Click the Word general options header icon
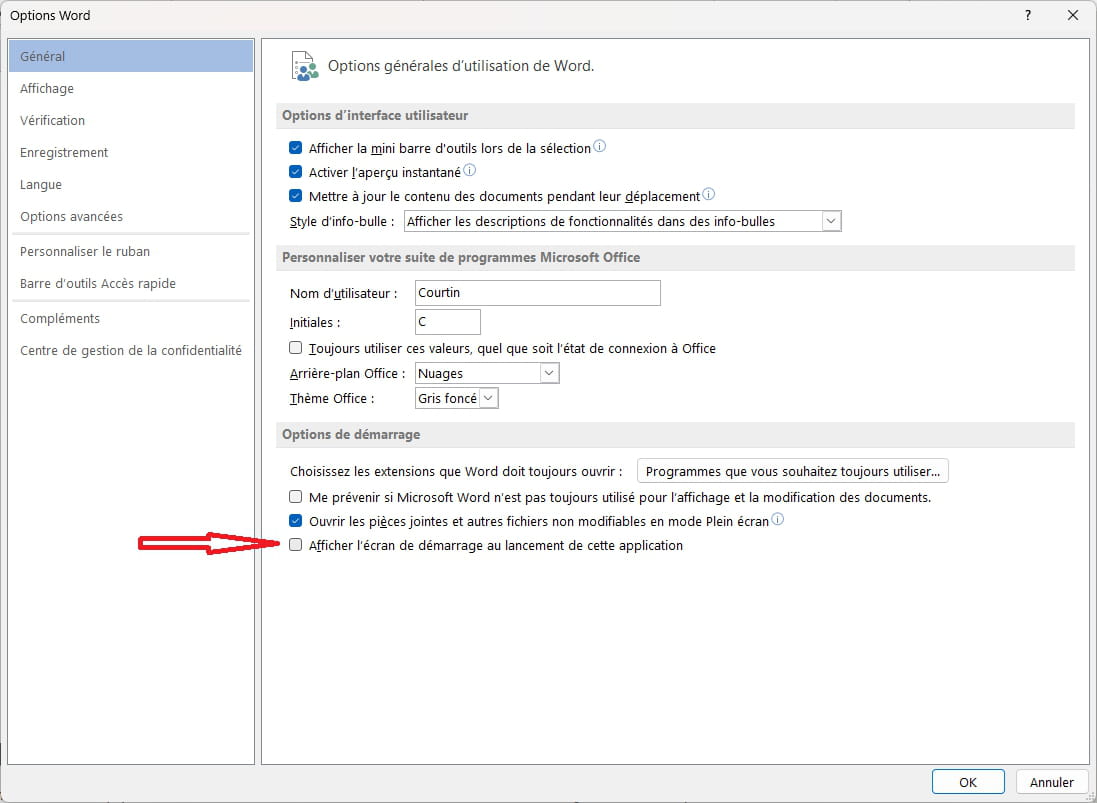Screen dimensions: 1097x803 304,66
